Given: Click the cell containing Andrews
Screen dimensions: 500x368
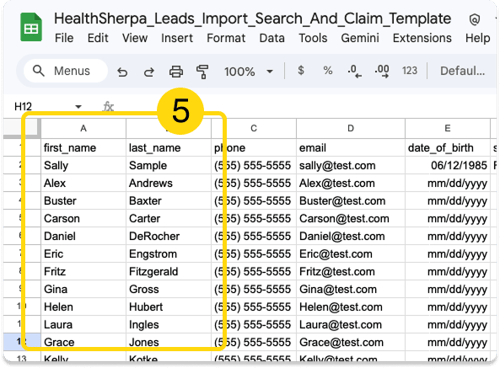Looking at the screenshot, I should pyautogui.click(x=169, y=183).
